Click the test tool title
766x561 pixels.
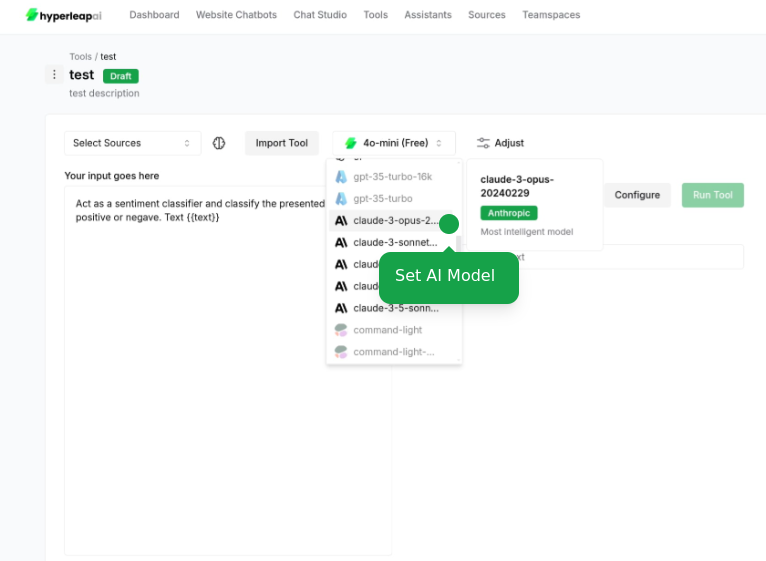click(82, 75)
